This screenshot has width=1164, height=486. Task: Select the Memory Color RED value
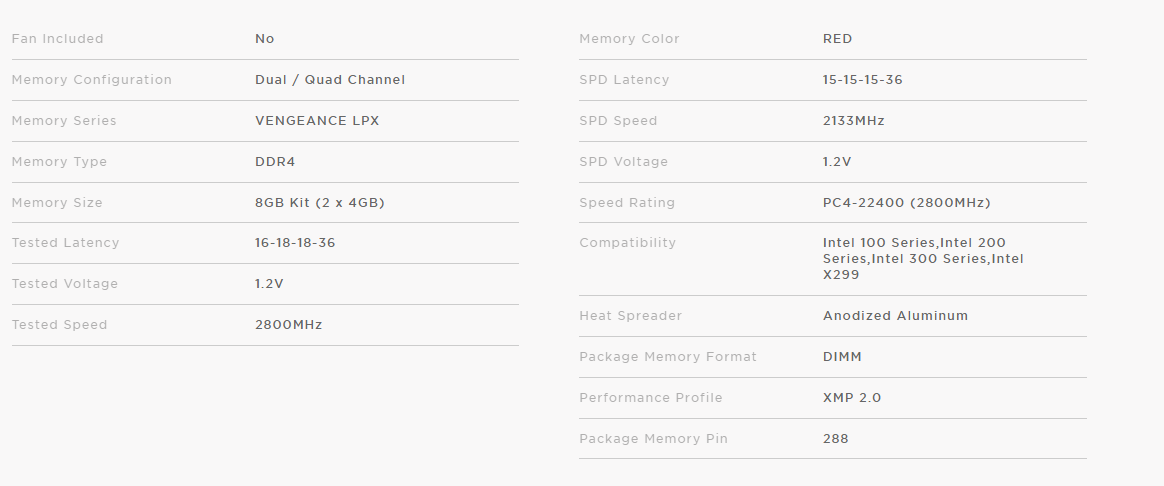point(837,39)
